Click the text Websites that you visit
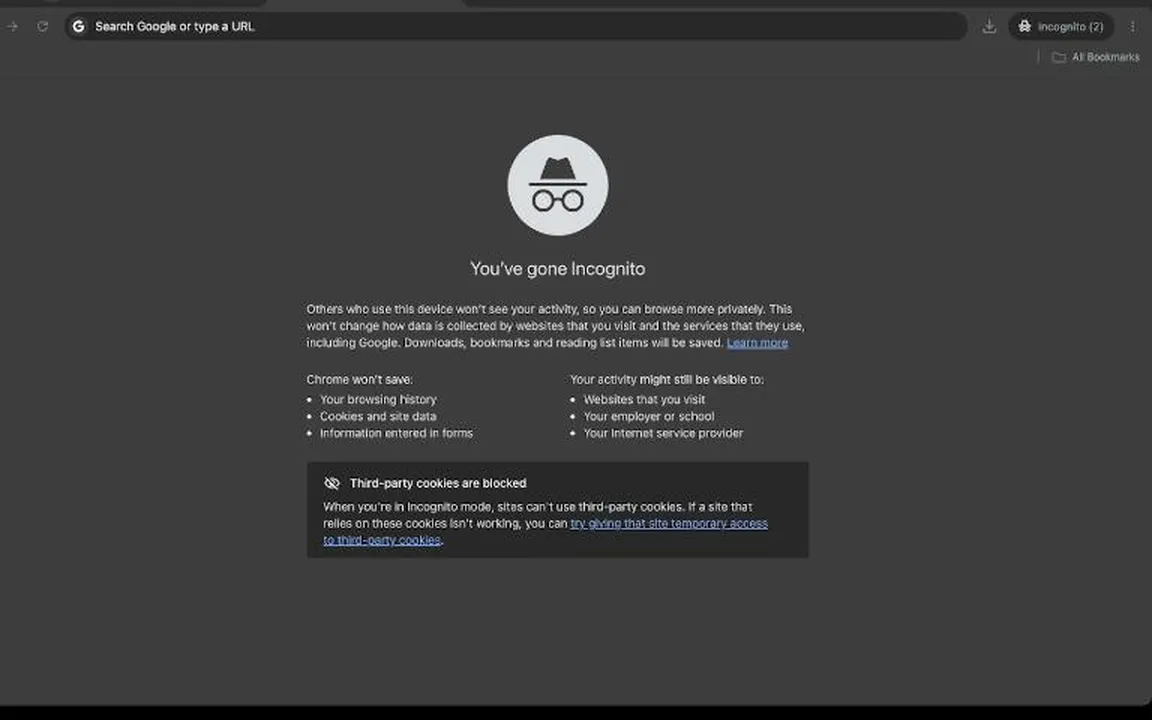The image size is (1152, 720). point(644,400)
